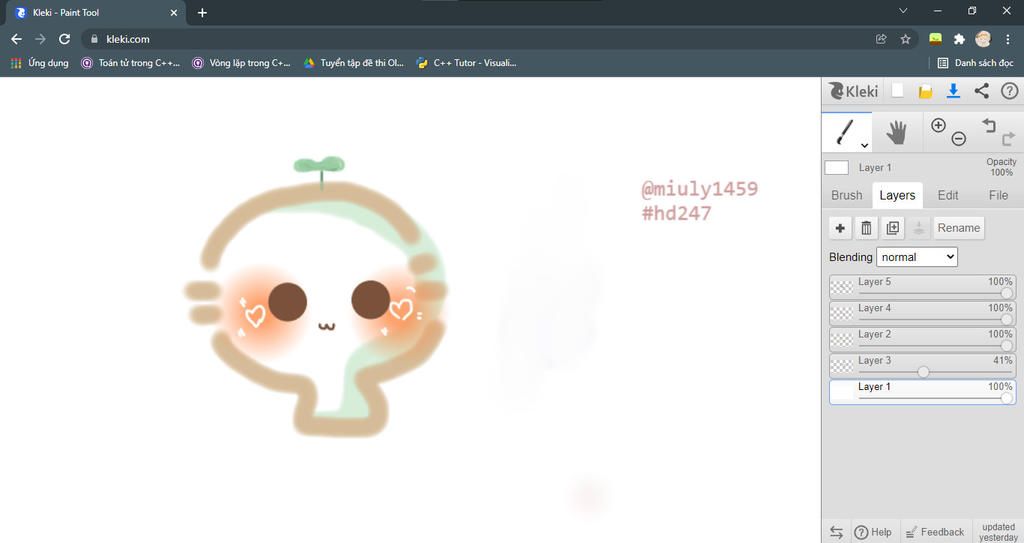Delete the layer with trash icon
Viewport: 1024px width, 543px height.
pyautogui.click(x=866, y=228)
